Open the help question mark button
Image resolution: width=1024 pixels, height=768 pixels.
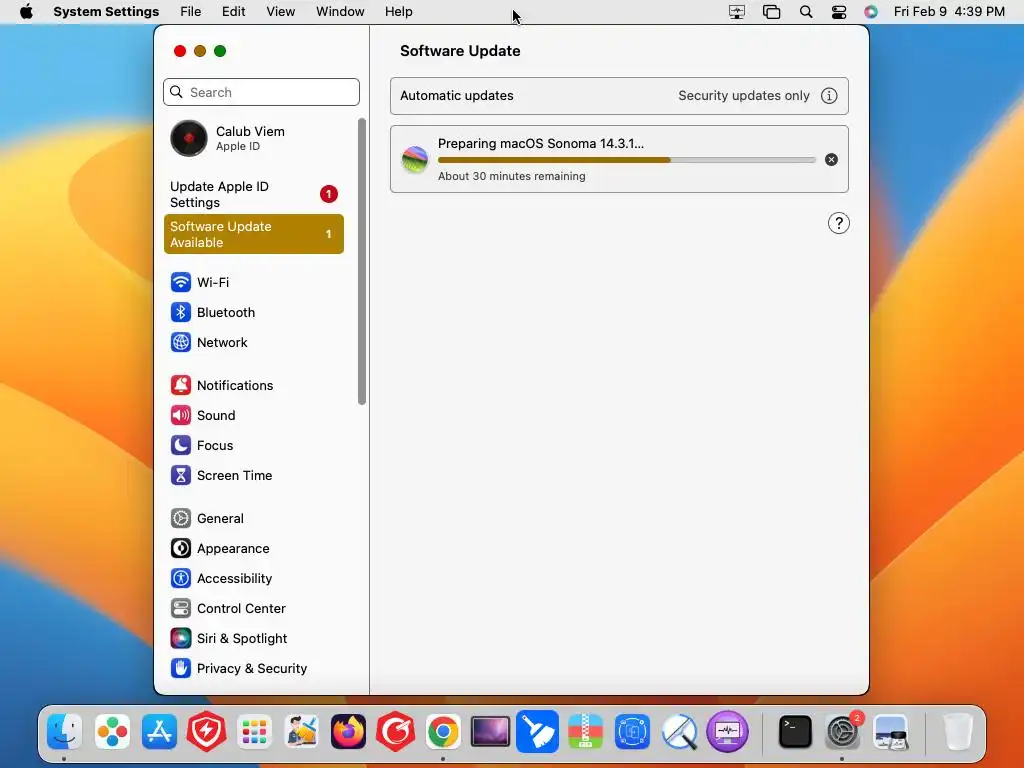tap(839, 223)
